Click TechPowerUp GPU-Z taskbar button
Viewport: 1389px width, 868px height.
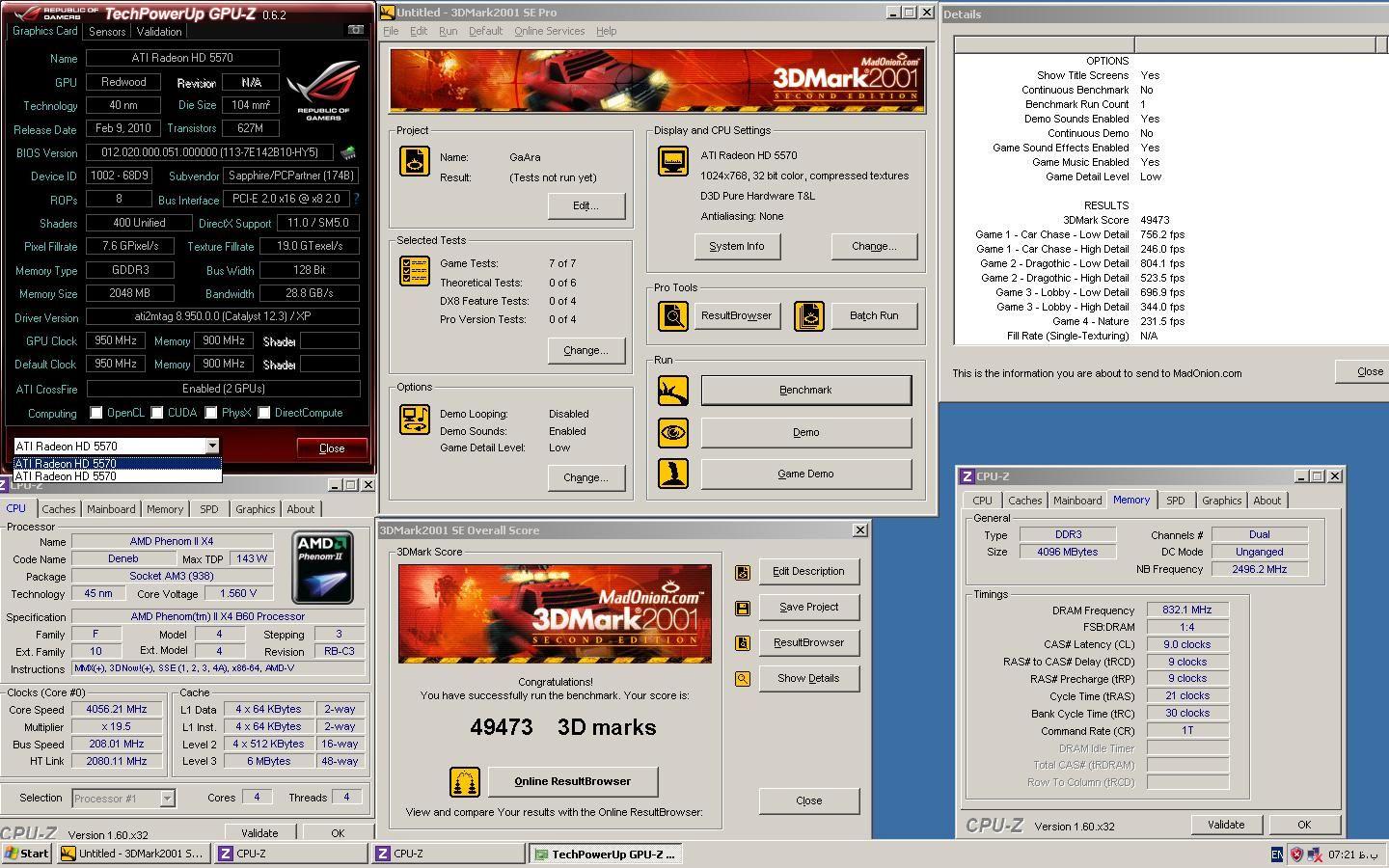[x=607, y=854]
